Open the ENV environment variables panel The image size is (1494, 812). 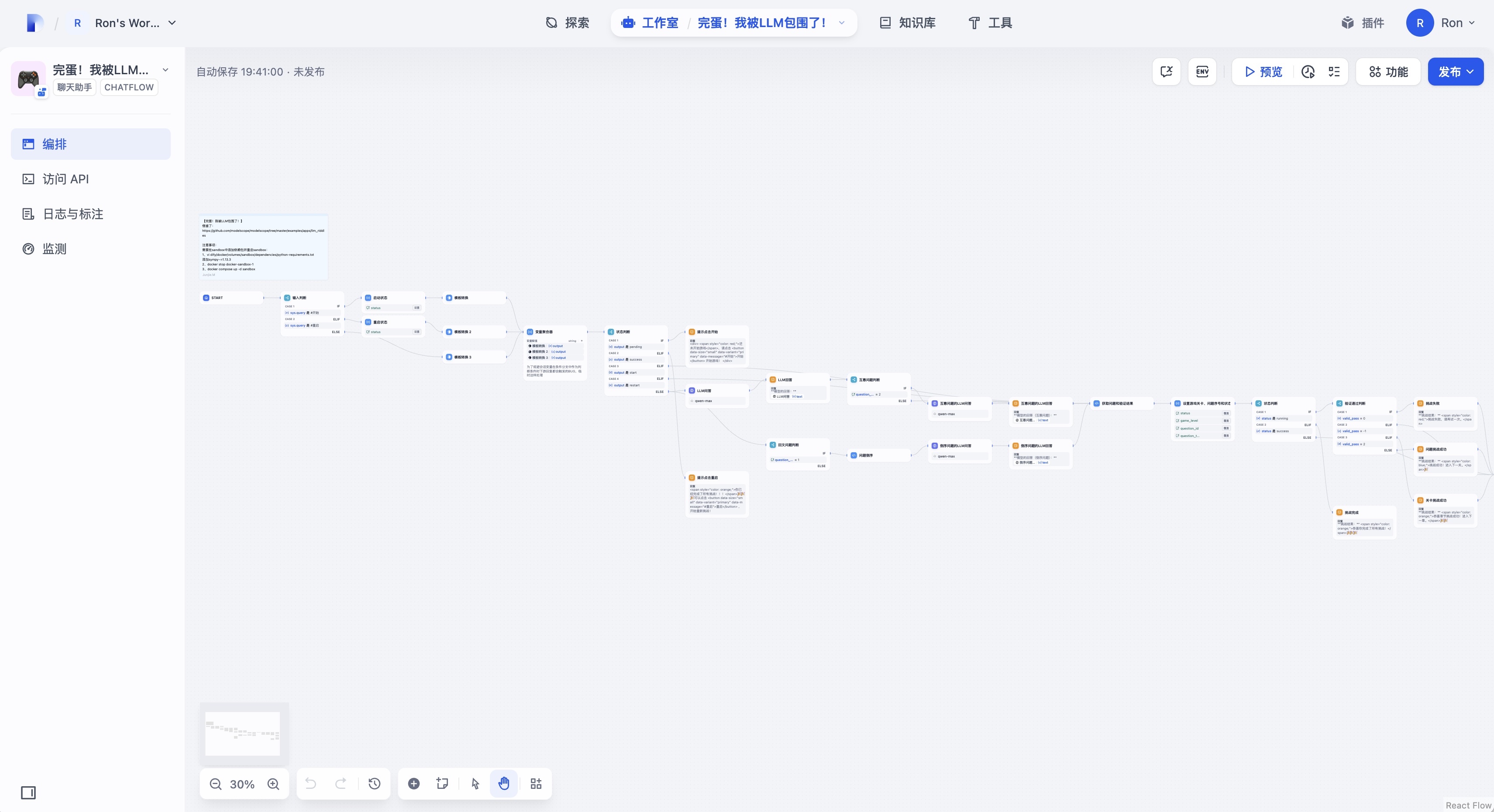tap(1202, 72)
